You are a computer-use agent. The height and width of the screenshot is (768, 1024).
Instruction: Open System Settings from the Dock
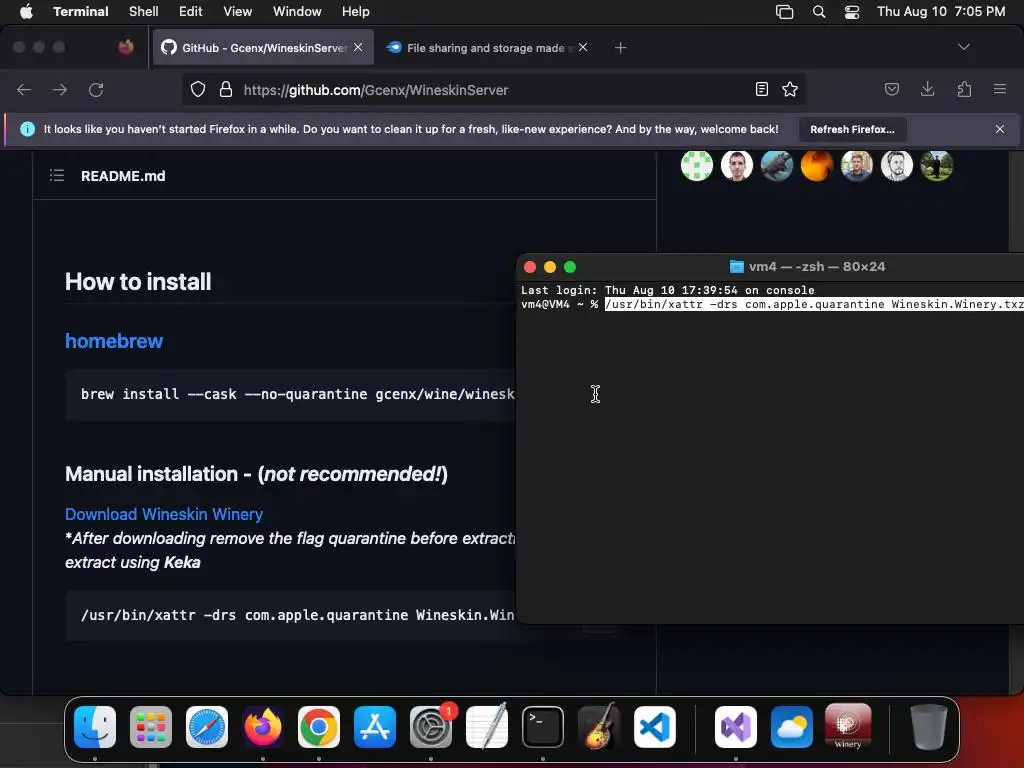[x=431, y=727]
